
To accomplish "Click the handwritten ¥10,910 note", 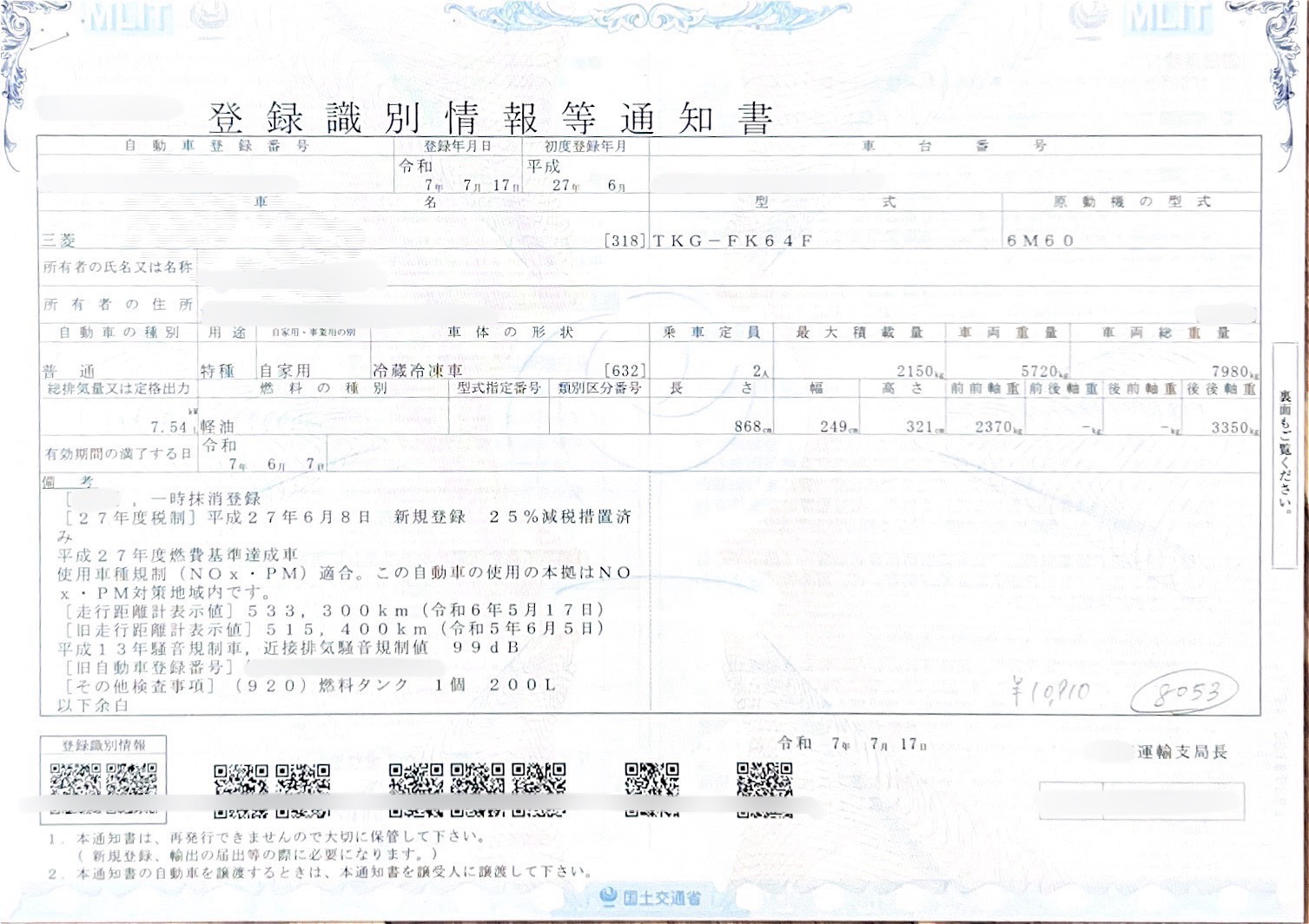I will click(1050, 691).
